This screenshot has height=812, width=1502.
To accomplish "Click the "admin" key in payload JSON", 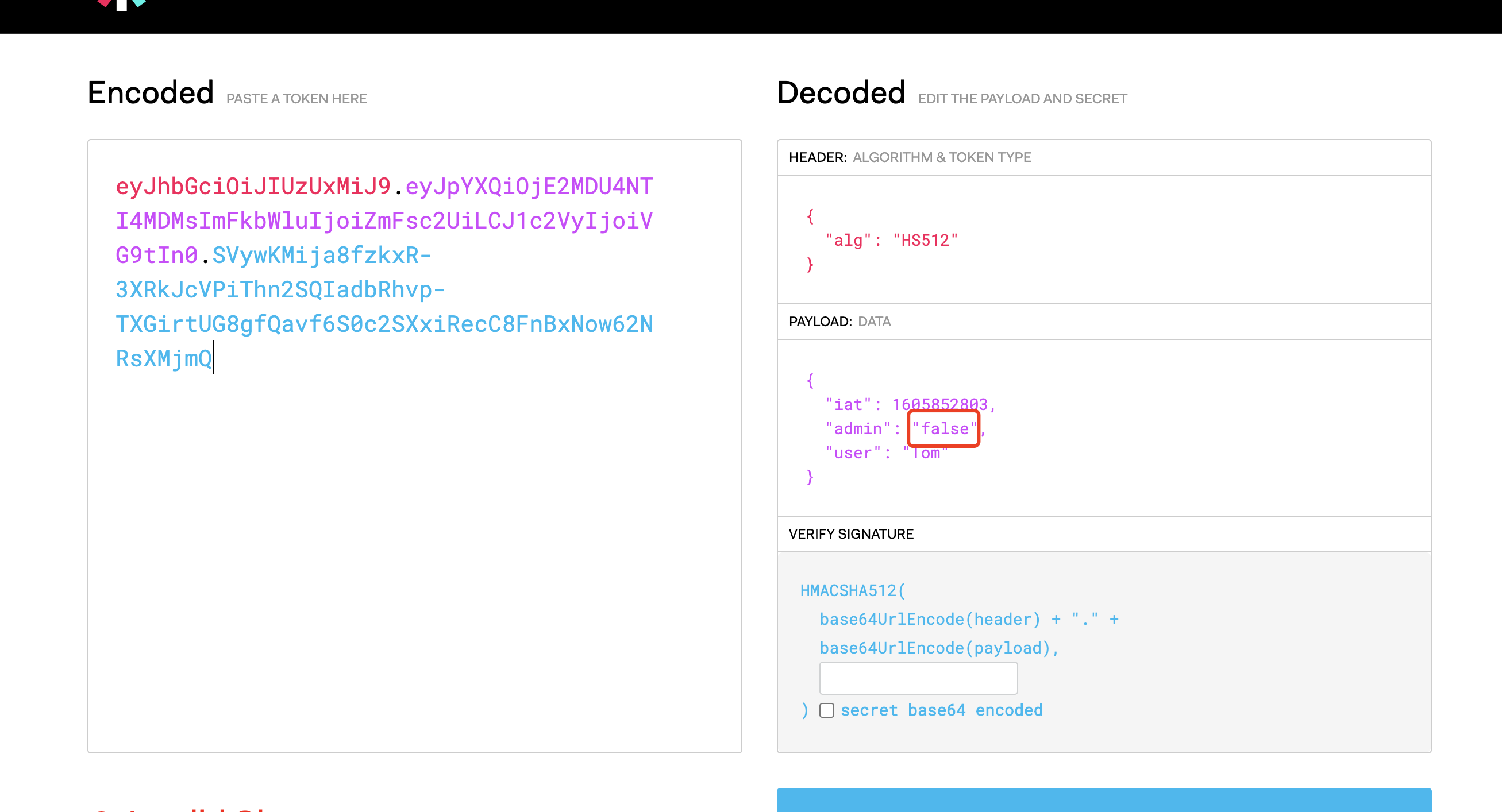I will tap(857, 428).
